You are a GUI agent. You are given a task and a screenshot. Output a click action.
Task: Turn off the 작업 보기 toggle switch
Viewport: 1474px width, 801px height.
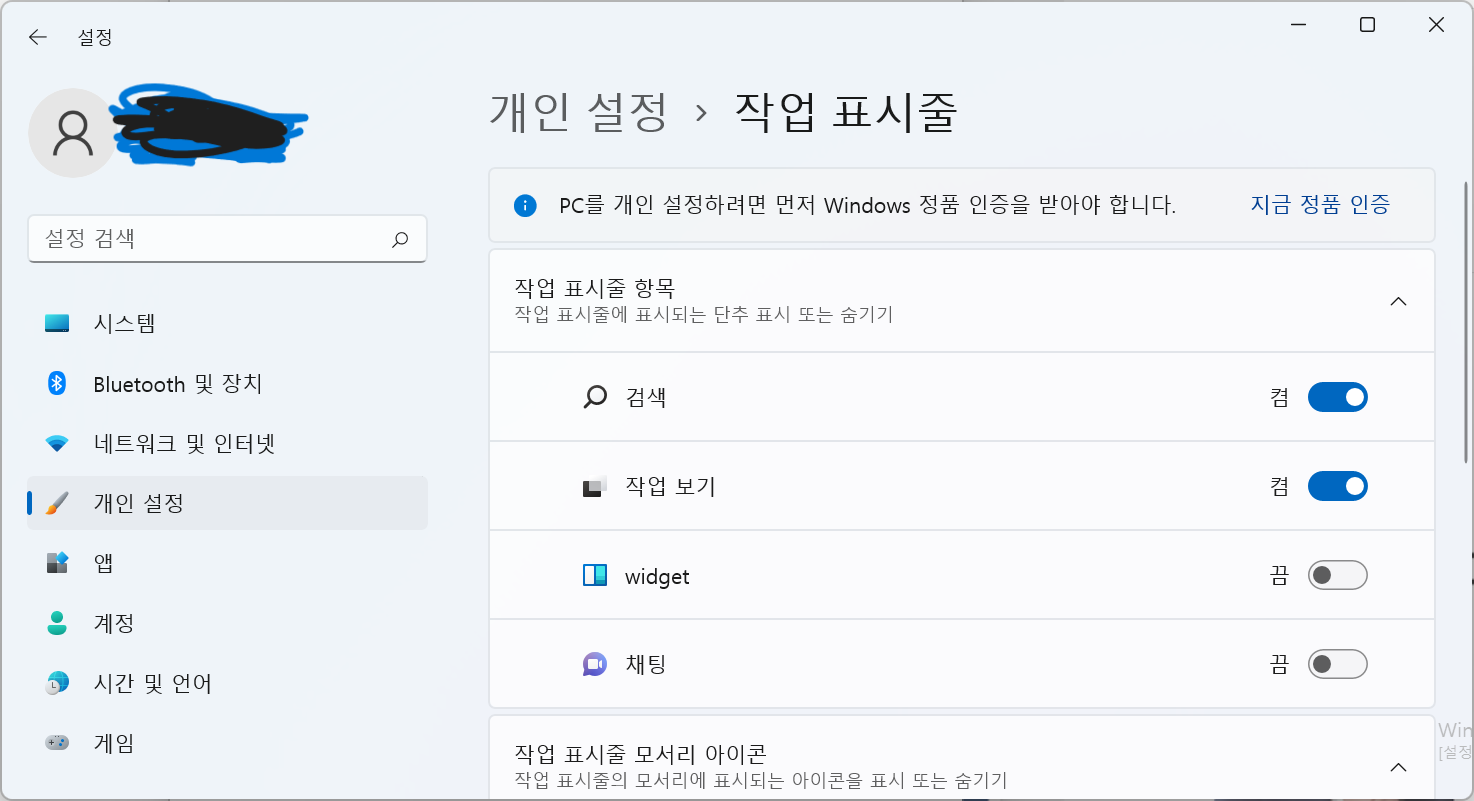tap(1338, 486)
